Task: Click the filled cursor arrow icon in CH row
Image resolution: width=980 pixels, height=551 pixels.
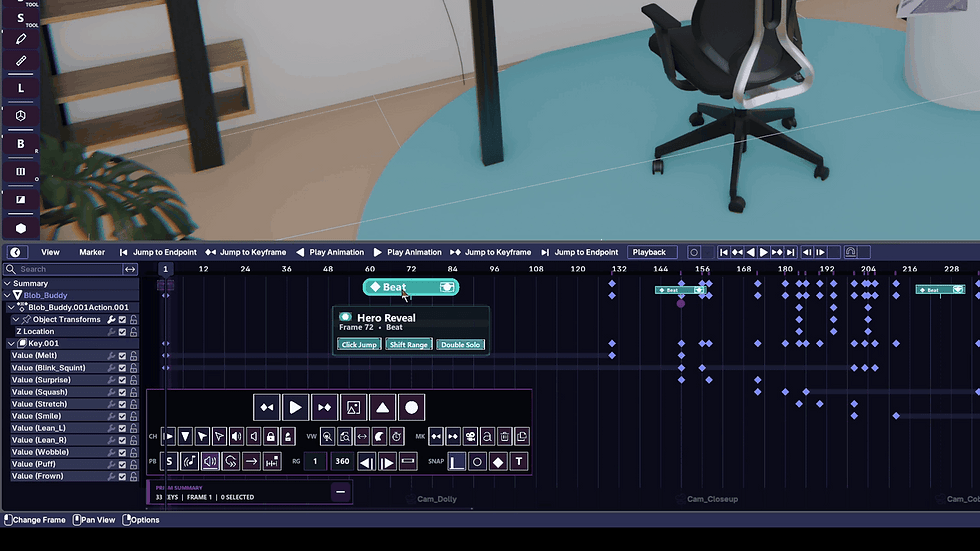Action: pyautogui.click(x=202, y=436)
